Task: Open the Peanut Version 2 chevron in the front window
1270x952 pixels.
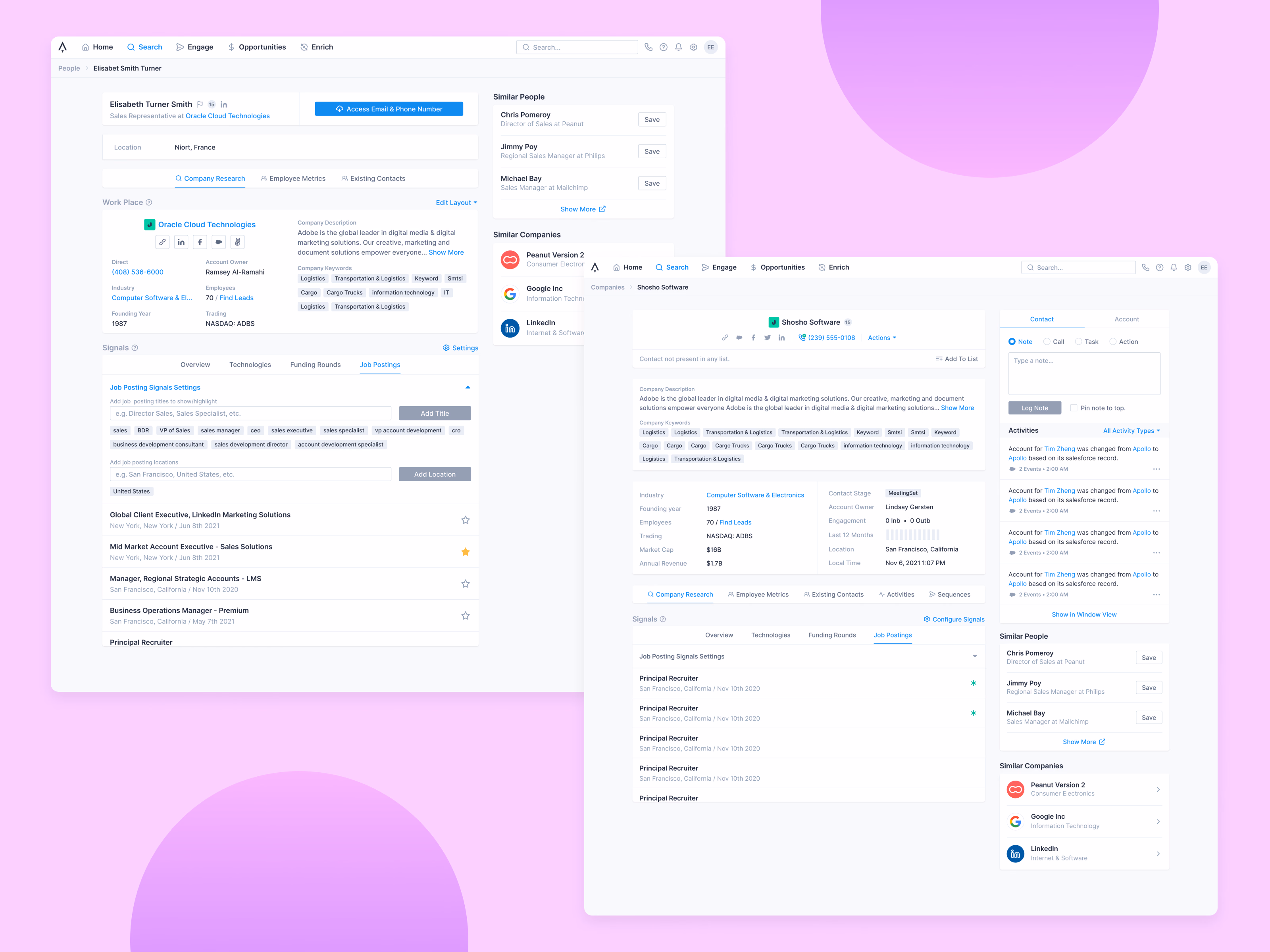Action: pyautogui.click(x=1158, y=790)
